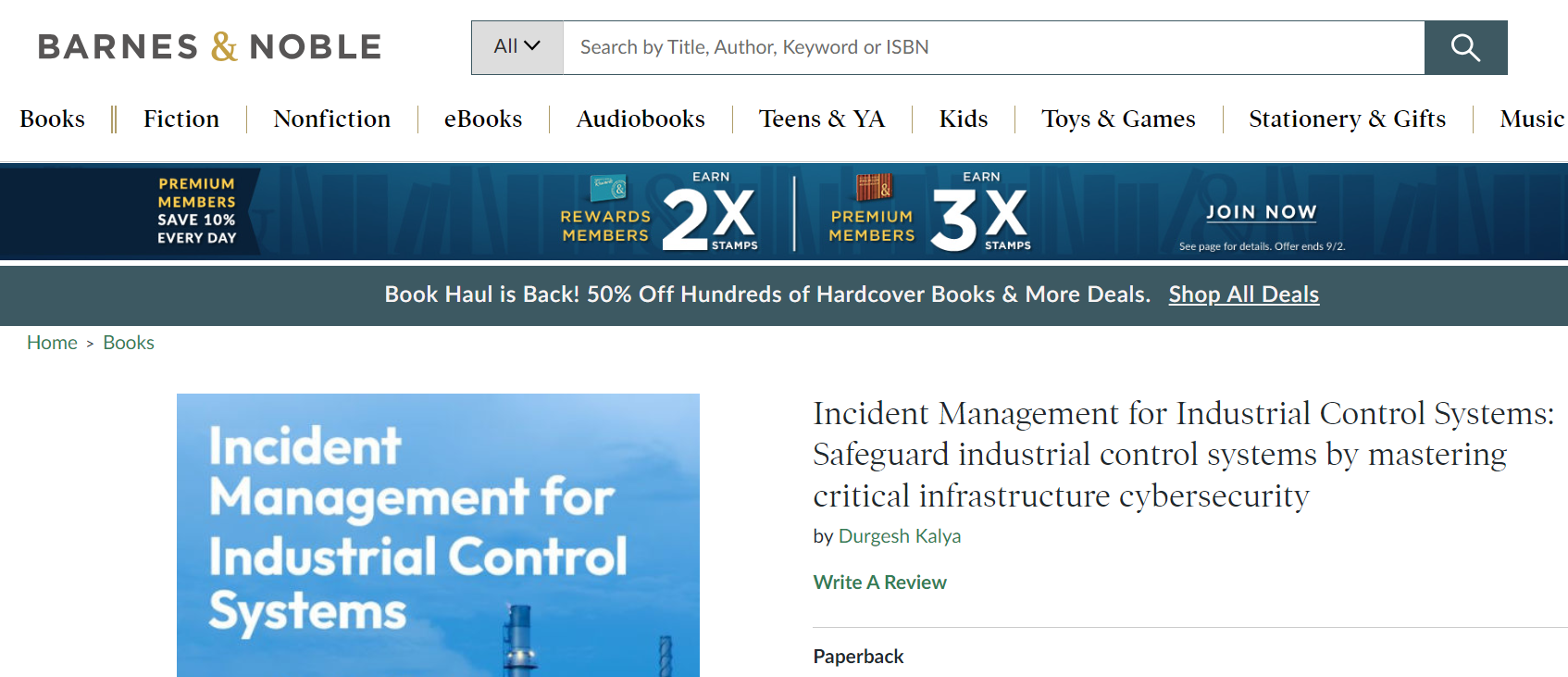Go to the eBooks section
This screenshot has height=677, width=1568.
[483, 119]
